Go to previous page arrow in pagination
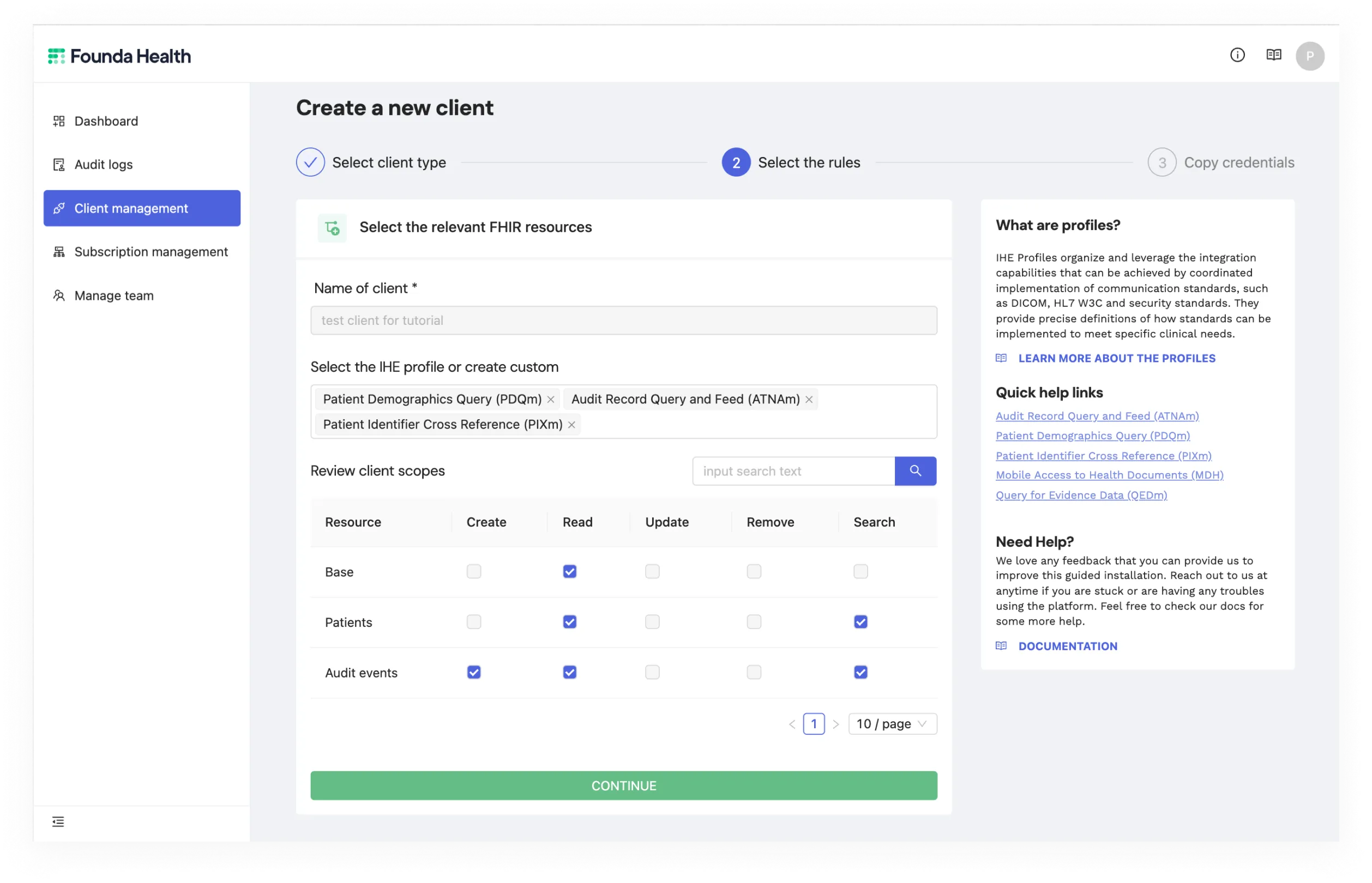Viewport: 1372px width, 883px height. (x=792, y=724)
